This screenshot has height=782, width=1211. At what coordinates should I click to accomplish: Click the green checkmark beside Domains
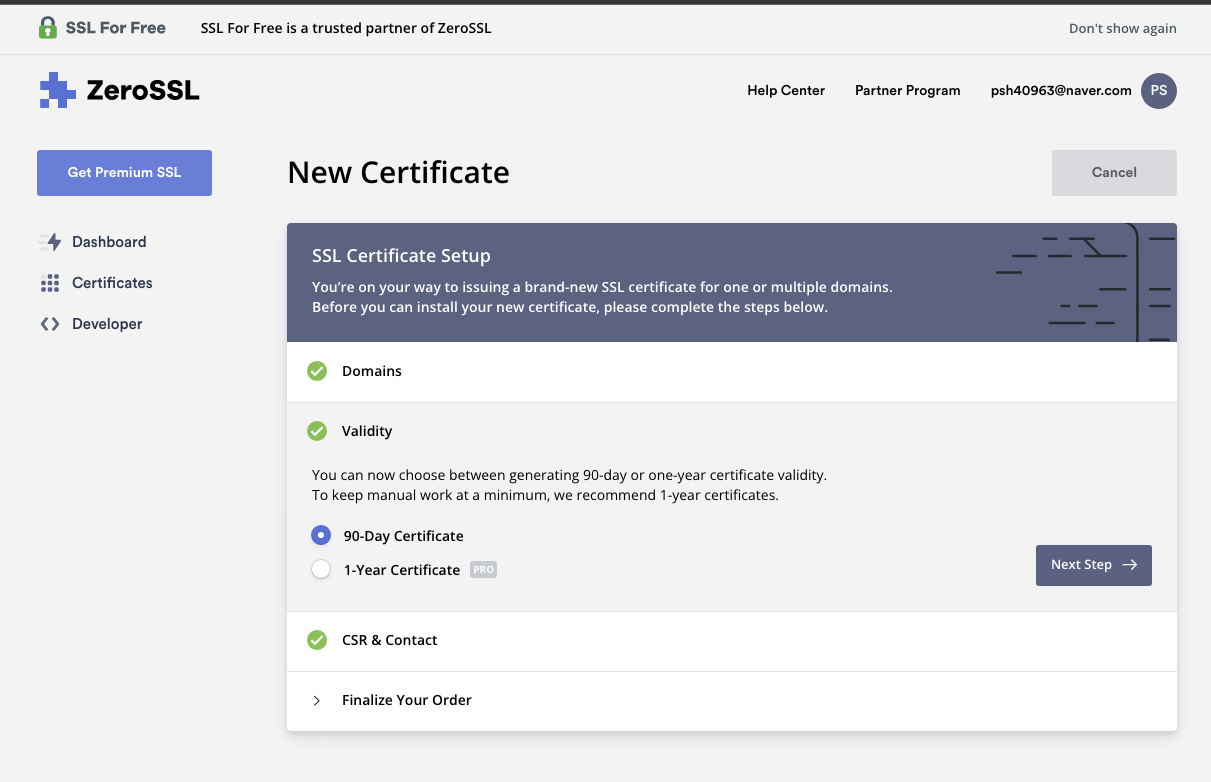click(317, 371)
